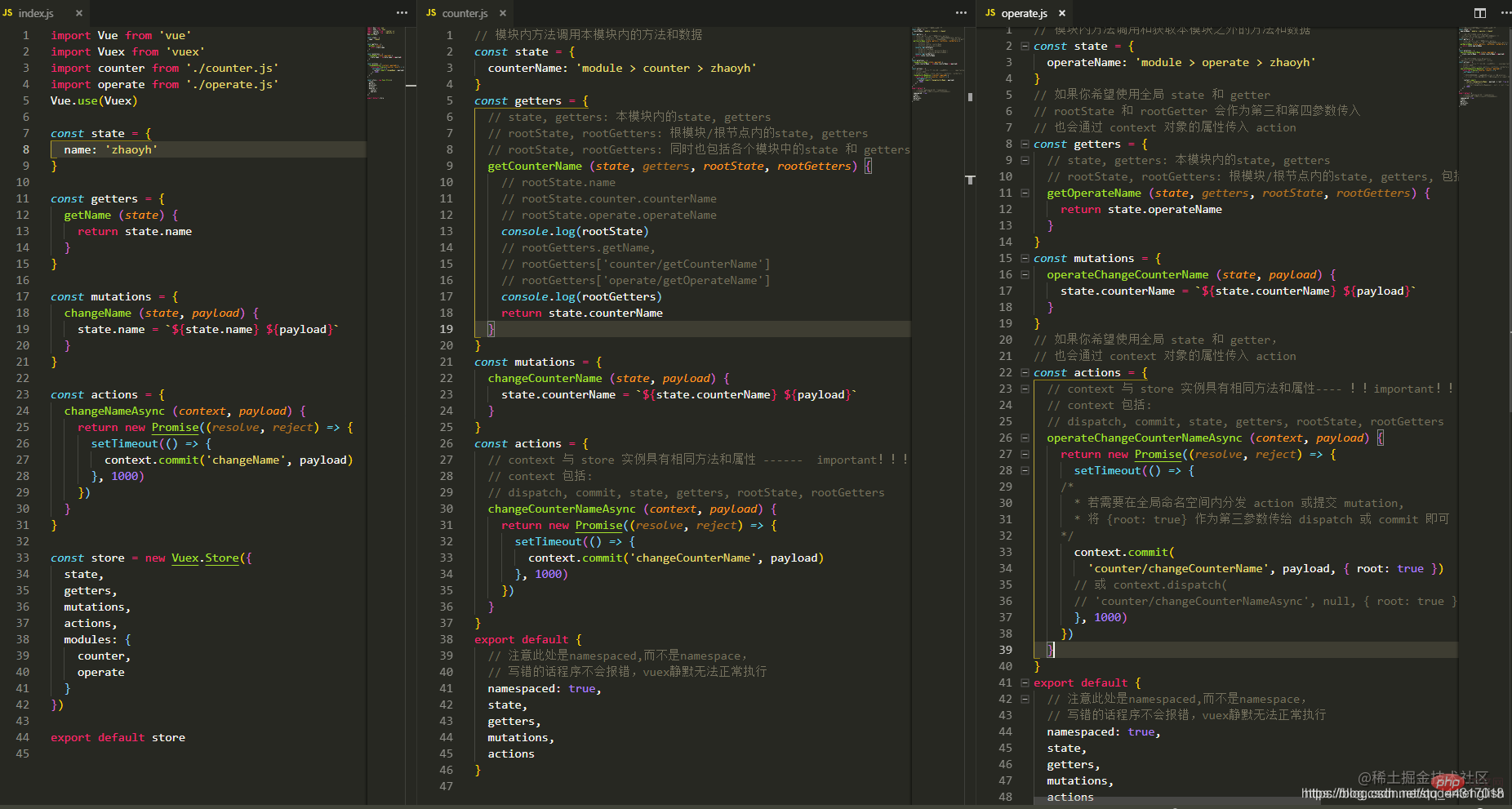Image resolution: width=1512 pixels, height=809 pixels.
Task: Fold the comment block at operate.js line 9
Action: [x=1025, y=161]
